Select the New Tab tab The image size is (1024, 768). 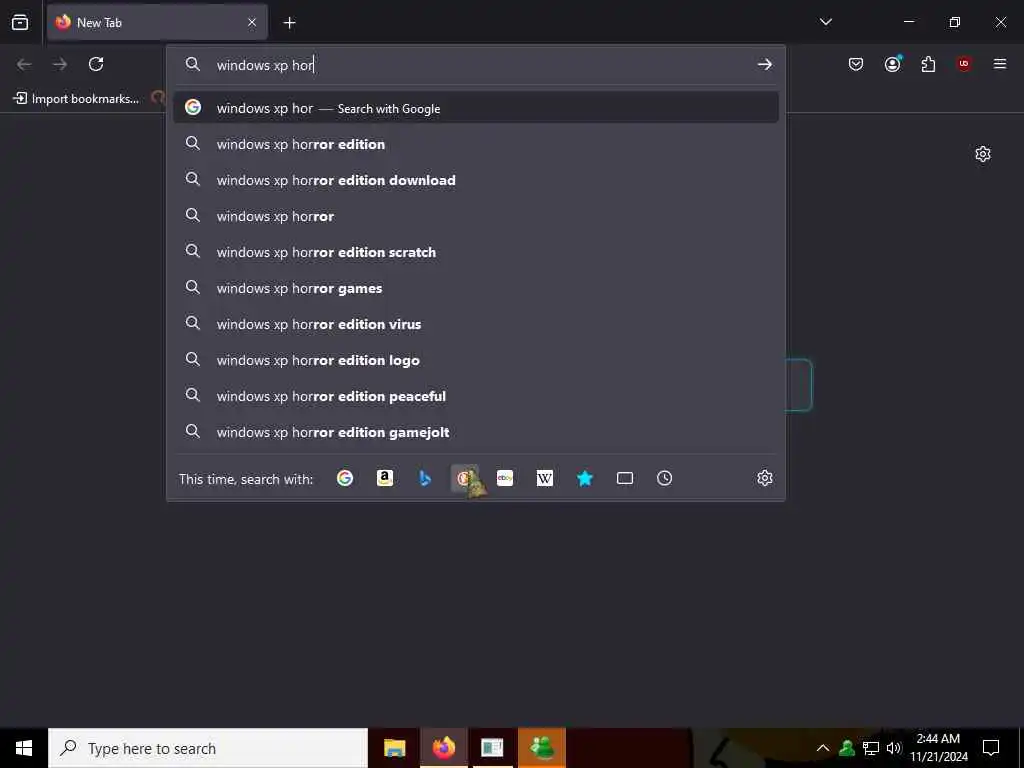(x=157, y=22)
